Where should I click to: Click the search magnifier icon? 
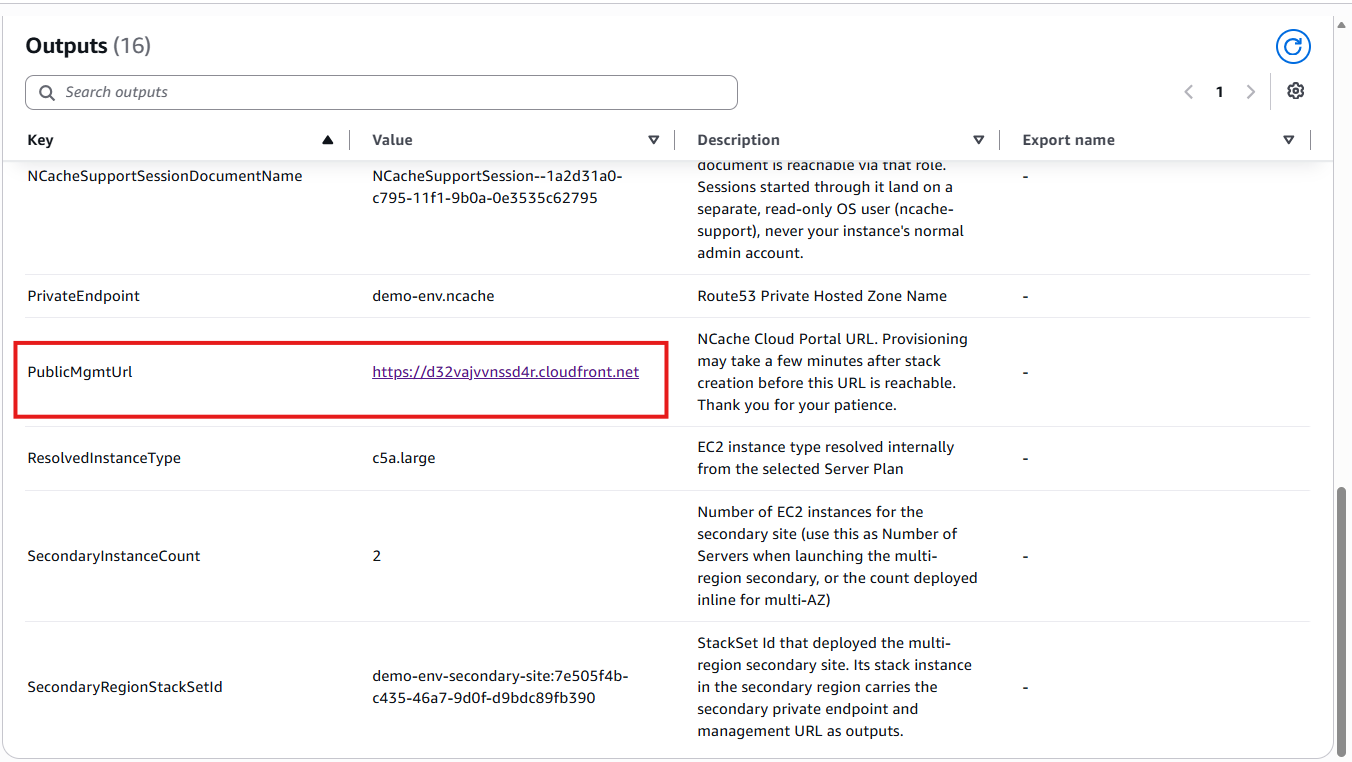click(x=46, y=92)
